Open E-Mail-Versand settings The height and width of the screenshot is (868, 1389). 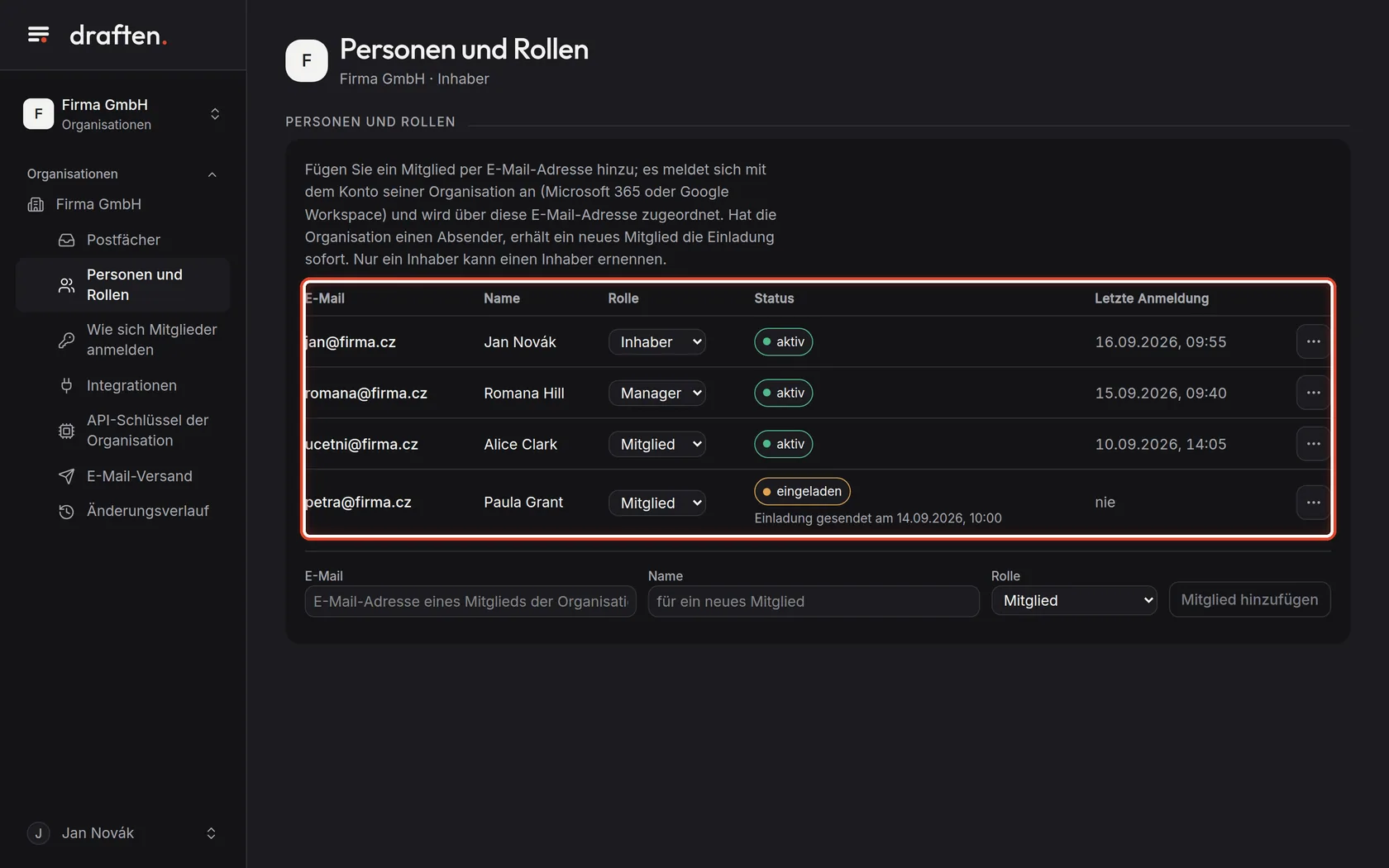click(139, 476)
